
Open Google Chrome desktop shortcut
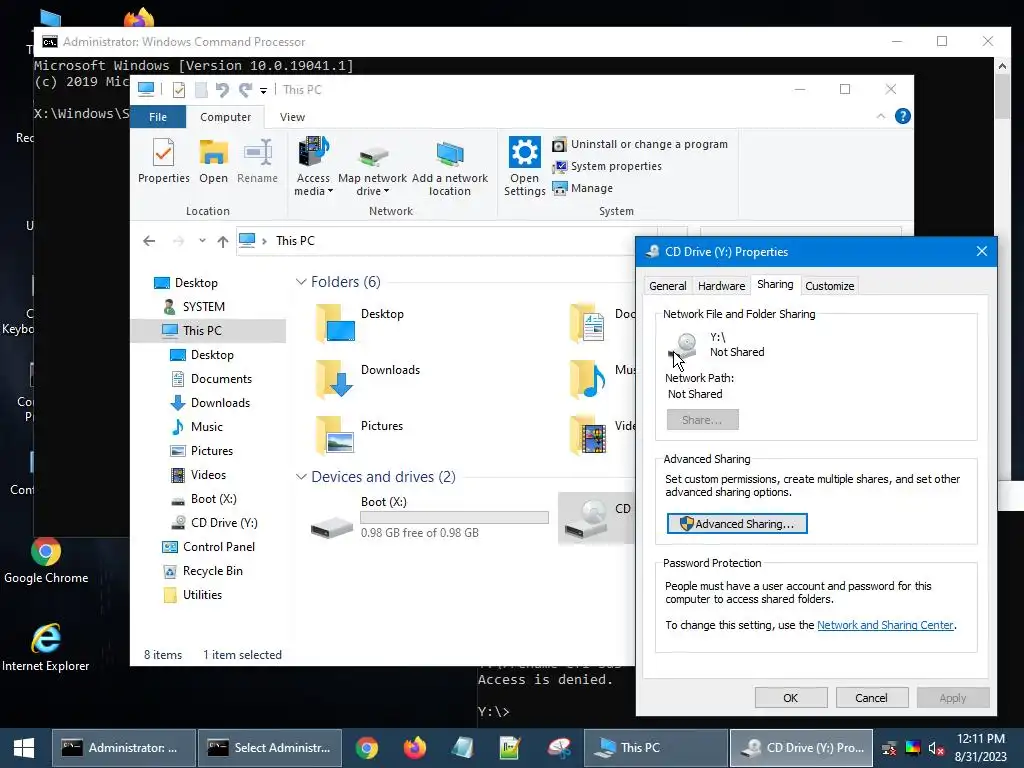[46, 560]
